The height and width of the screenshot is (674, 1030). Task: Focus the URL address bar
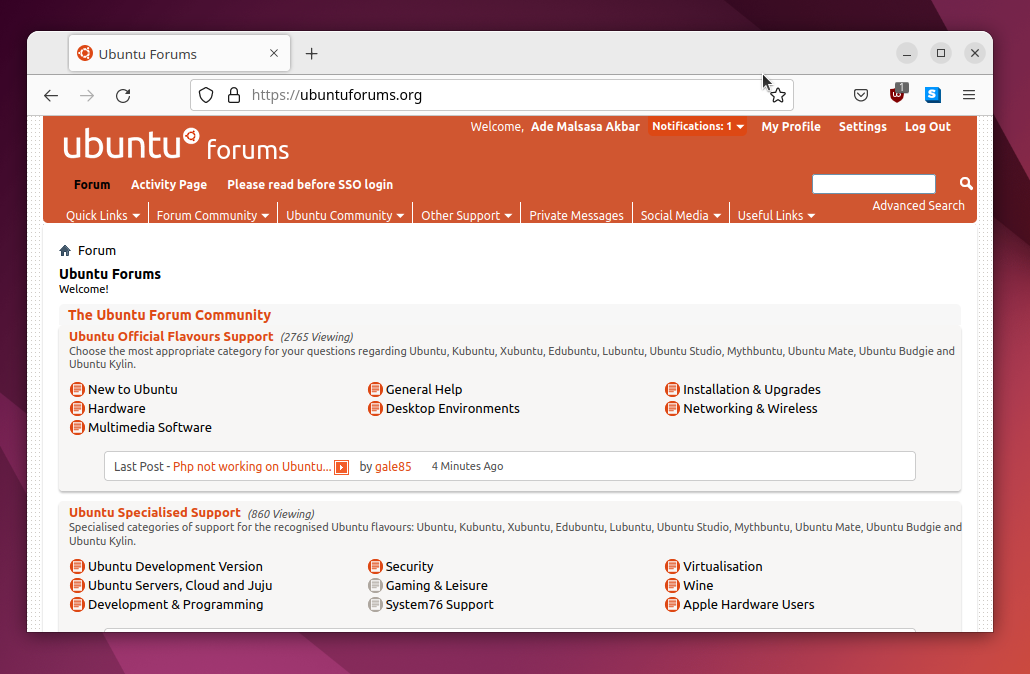pyautogui.click(x=492, y=95)
